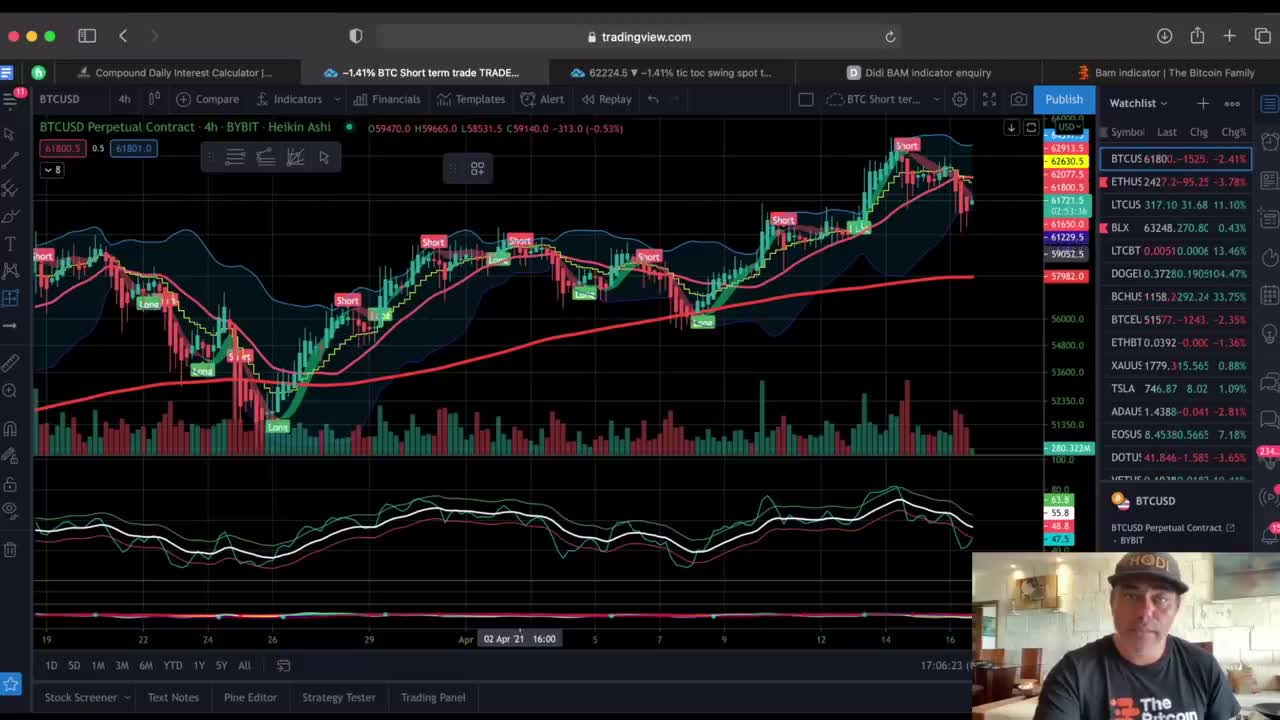Open go-to-date calendar icon
The height and width of the screenshot is (720, 1280).
pos(283,665)
